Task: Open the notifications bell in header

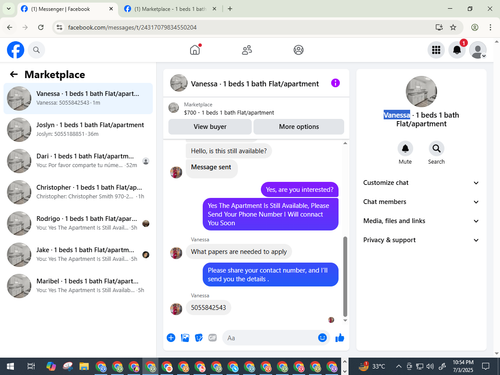Action: tap(457, 50)
